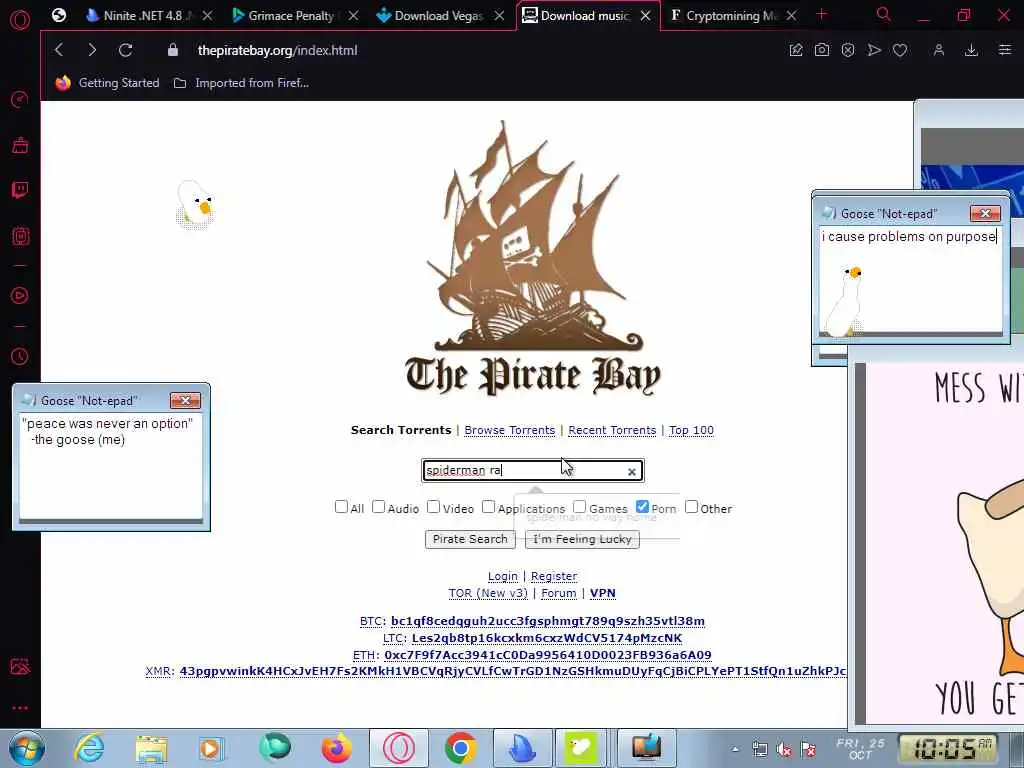The width and height of the screenshot is (1024, 768).
Task: Click the LTC donation address link
Action: (547, 638)
